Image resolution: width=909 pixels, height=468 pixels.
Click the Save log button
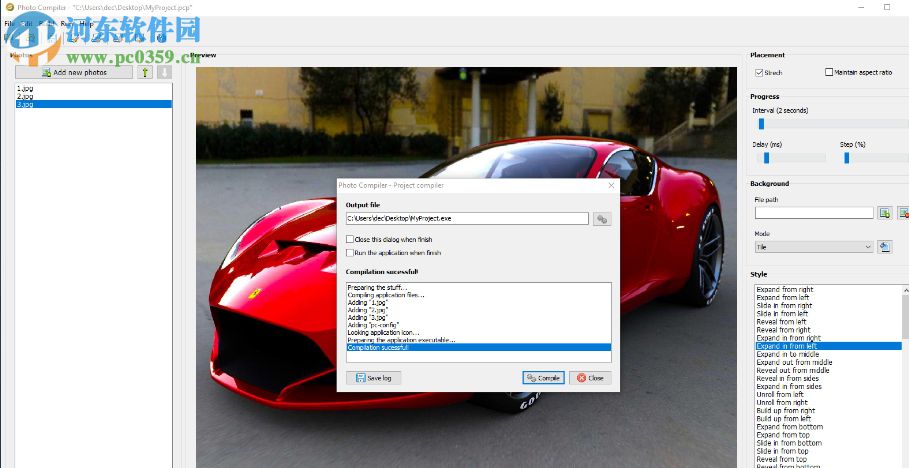tap(373, 378)
